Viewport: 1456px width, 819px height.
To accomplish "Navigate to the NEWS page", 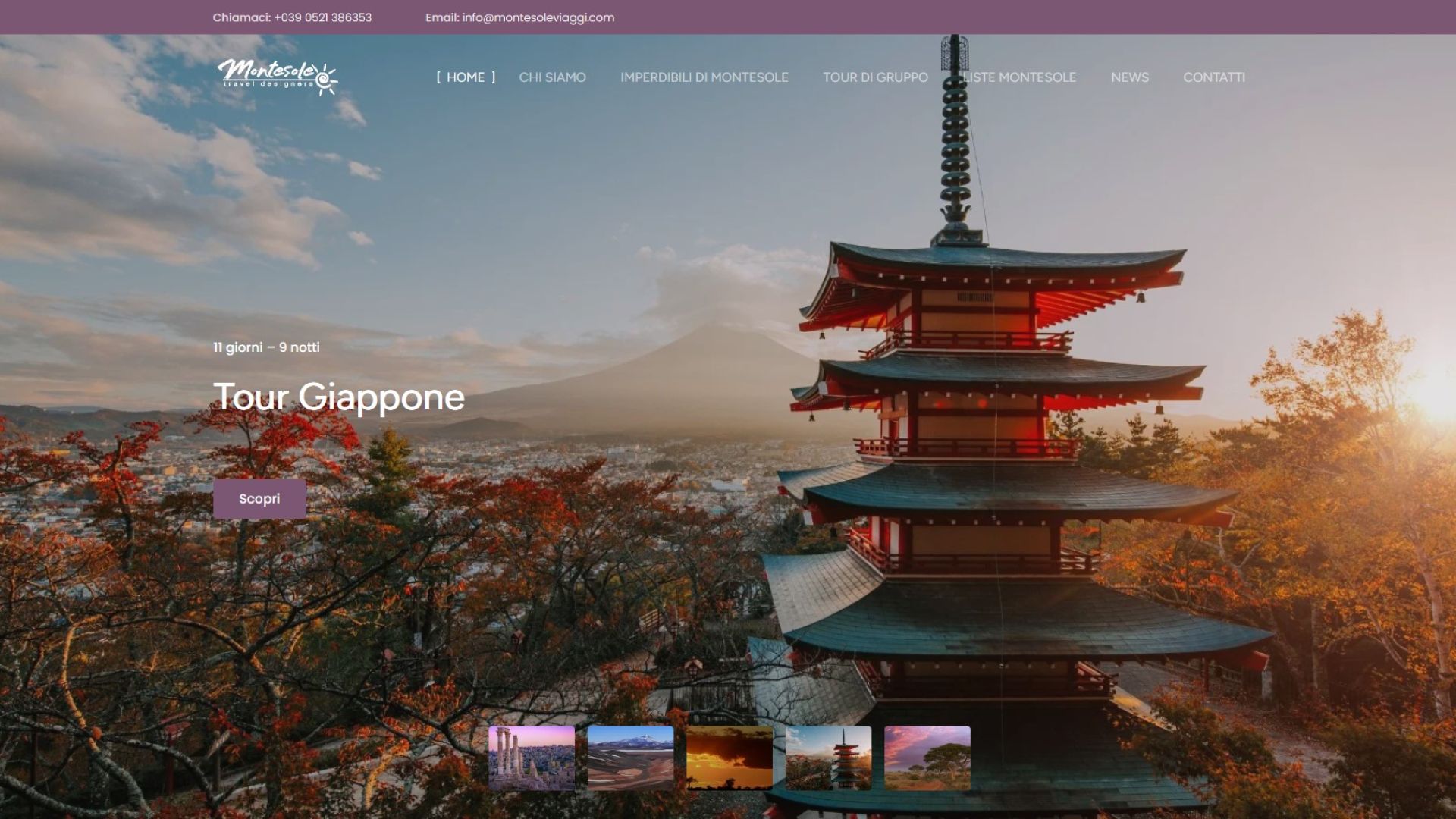I will [1129, 77].
